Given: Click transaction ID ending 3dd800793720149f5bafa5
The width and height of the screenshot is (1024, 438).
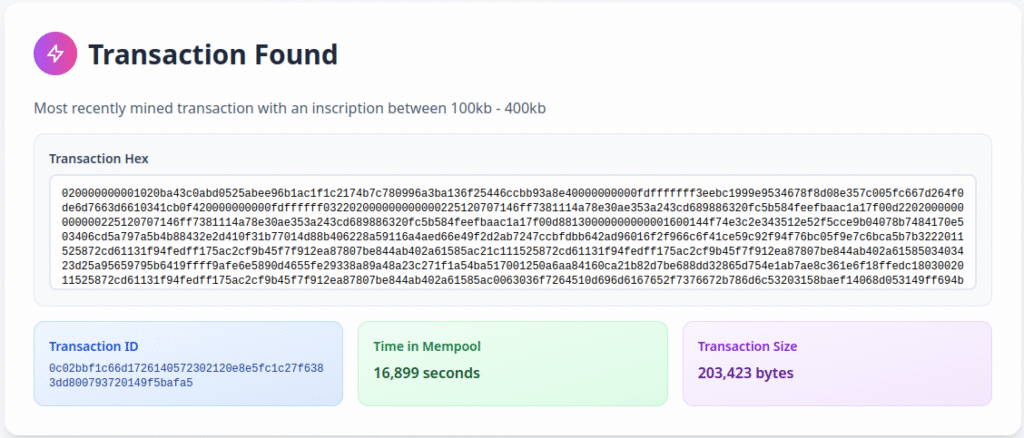Looking at the screenshot, I should point(120,382).
